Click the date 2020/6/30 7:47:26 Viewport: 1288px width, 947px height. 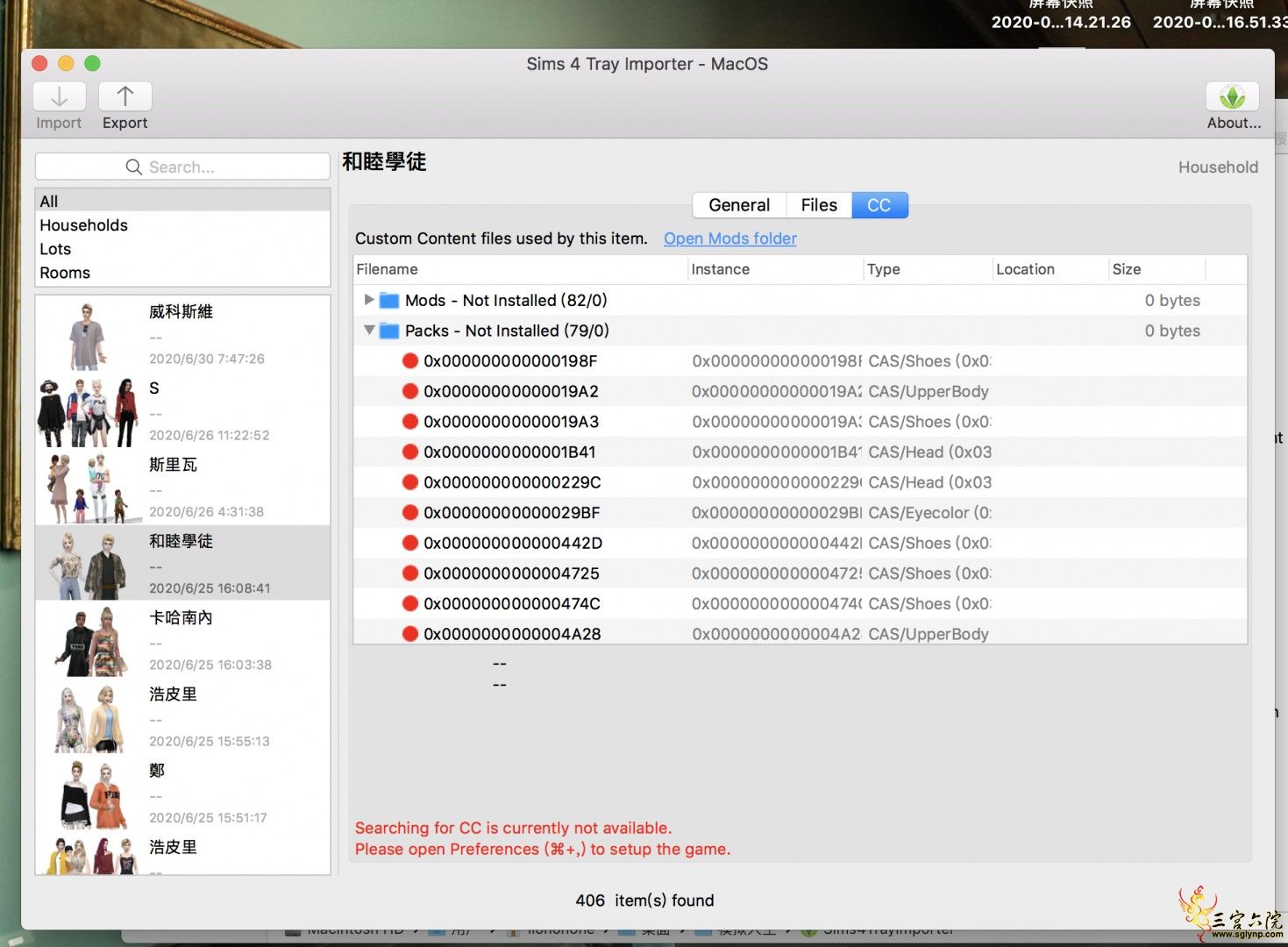click(x=207, y=359)
